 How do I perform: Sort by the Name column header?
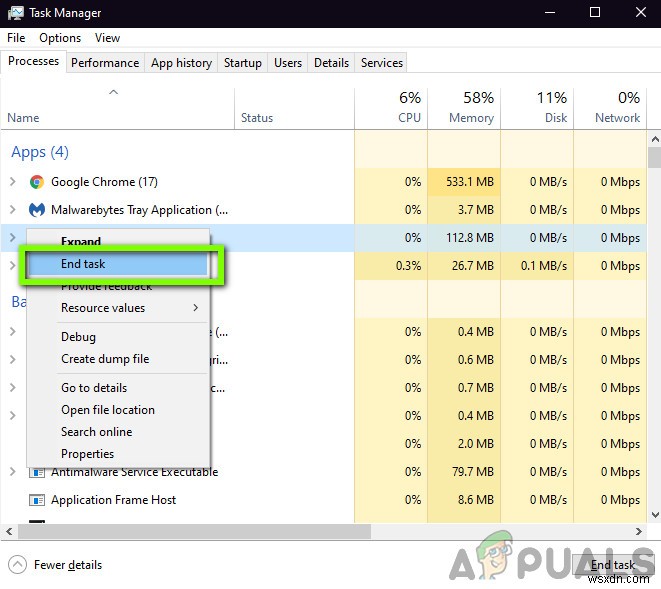[117, 108]
